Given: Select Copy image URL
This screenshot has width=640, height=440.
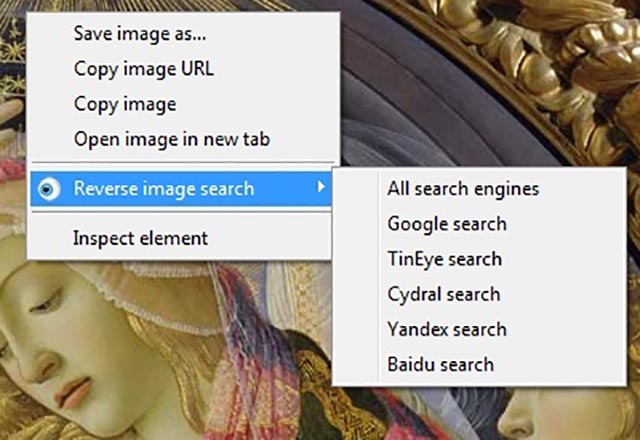Looking at the screenshot, I should [x=184, y=69].
